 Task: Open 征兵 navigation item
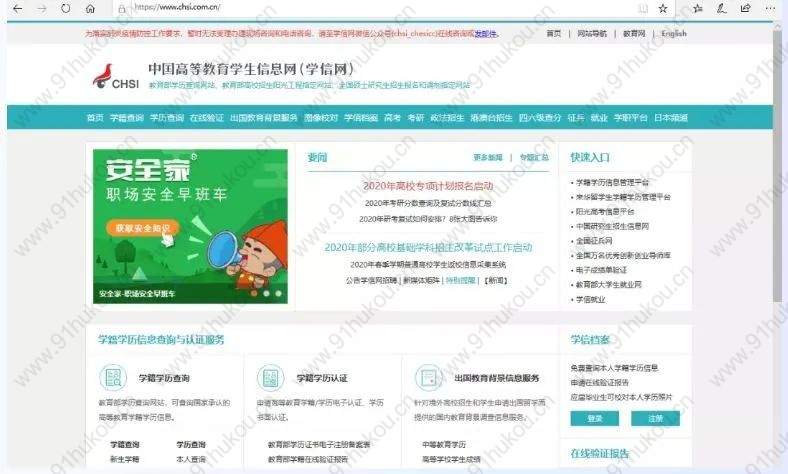576,118
